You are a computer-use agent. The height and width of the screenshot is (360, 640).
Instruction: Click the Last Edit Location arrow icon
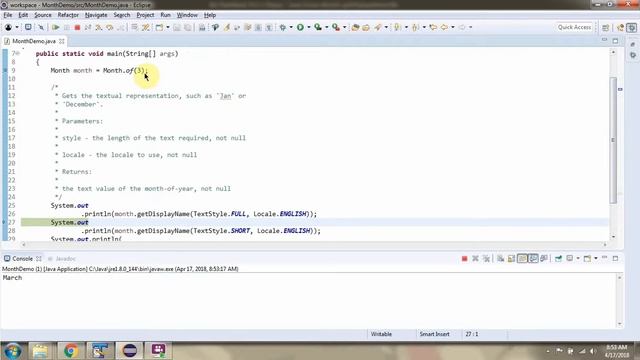click(x=433, y=27)
